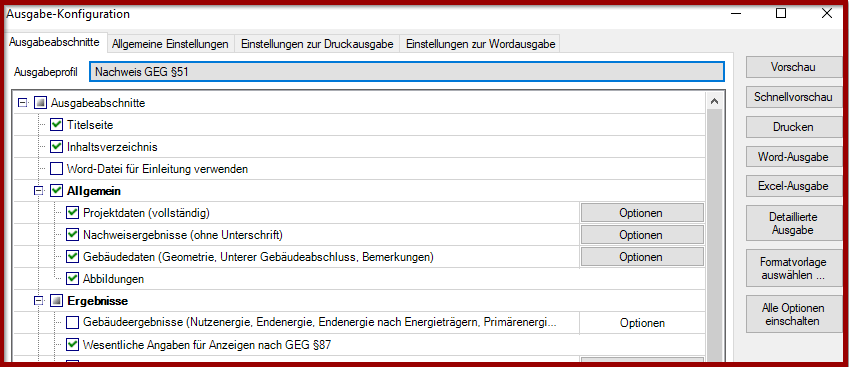Enable the Gebäudeergebnisse checkbox

pyautogui.click(x=73, y=323)
